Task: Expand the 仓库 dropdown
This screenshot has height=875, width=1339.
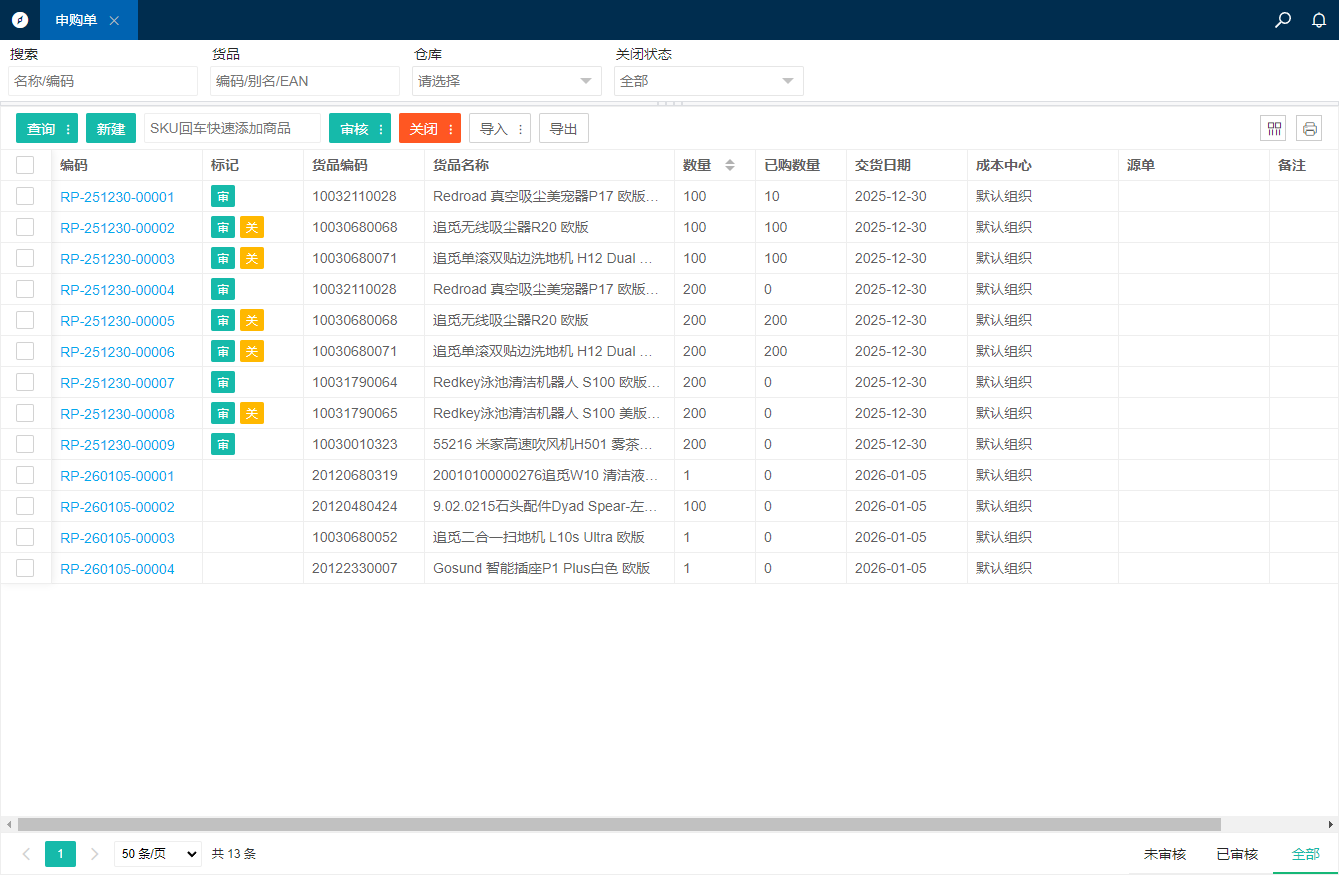Action: [x=506, y=81]
